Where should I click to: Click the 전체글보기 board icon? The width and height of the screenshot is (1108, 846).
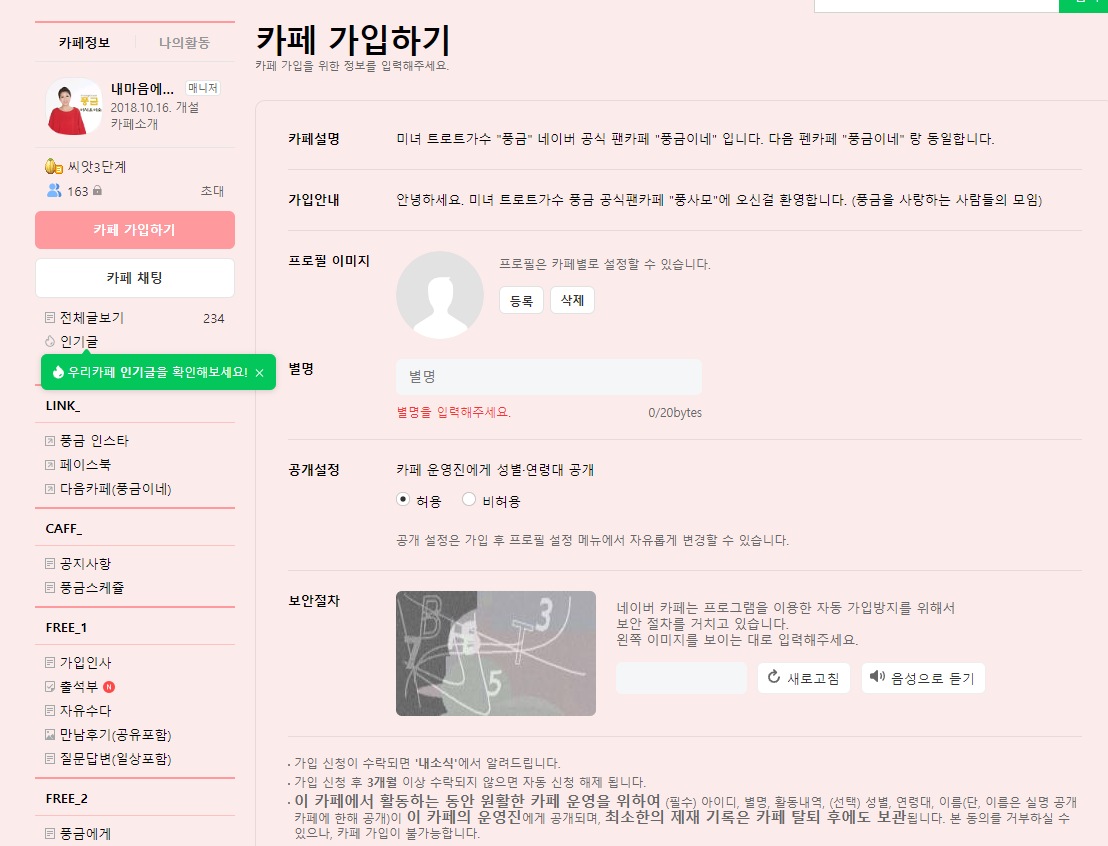pos(49,318)
